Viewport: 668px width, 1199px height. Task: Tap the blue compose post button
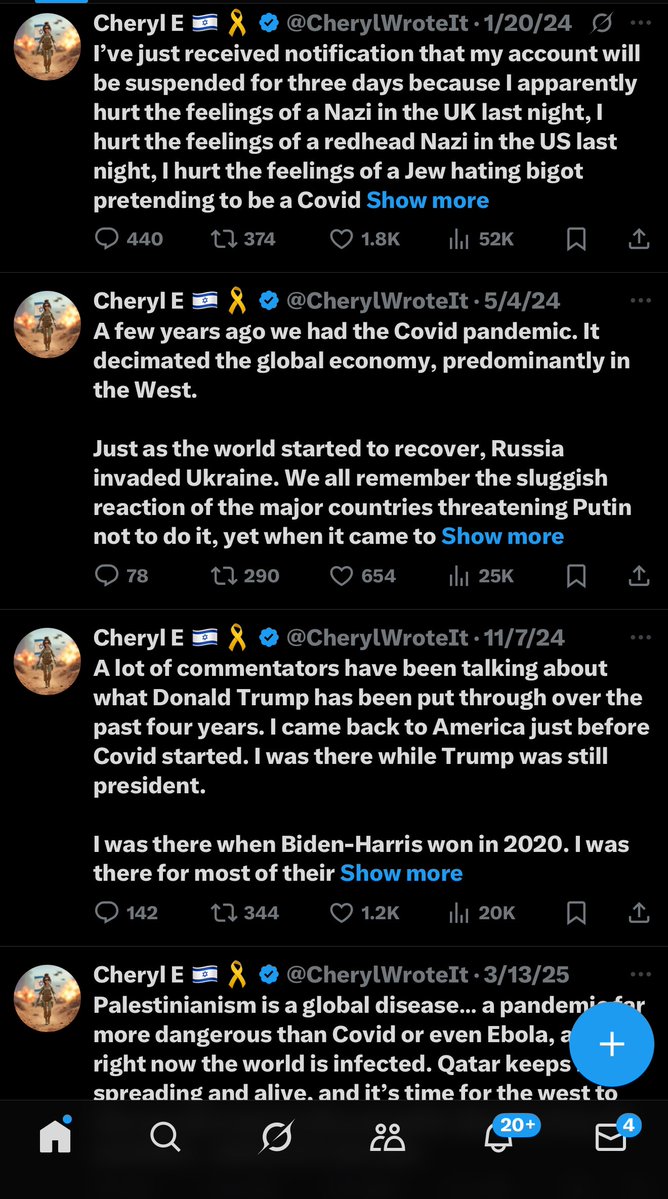(x=611, y=1044)
